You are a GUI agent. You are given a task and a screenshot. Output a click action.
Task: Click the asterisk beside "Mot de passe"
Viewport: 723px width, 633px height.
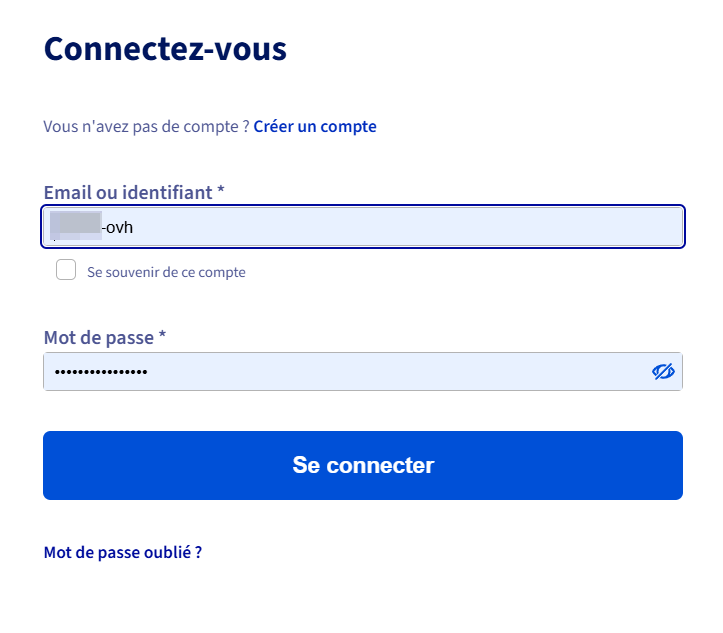click(x=162, y=338)
